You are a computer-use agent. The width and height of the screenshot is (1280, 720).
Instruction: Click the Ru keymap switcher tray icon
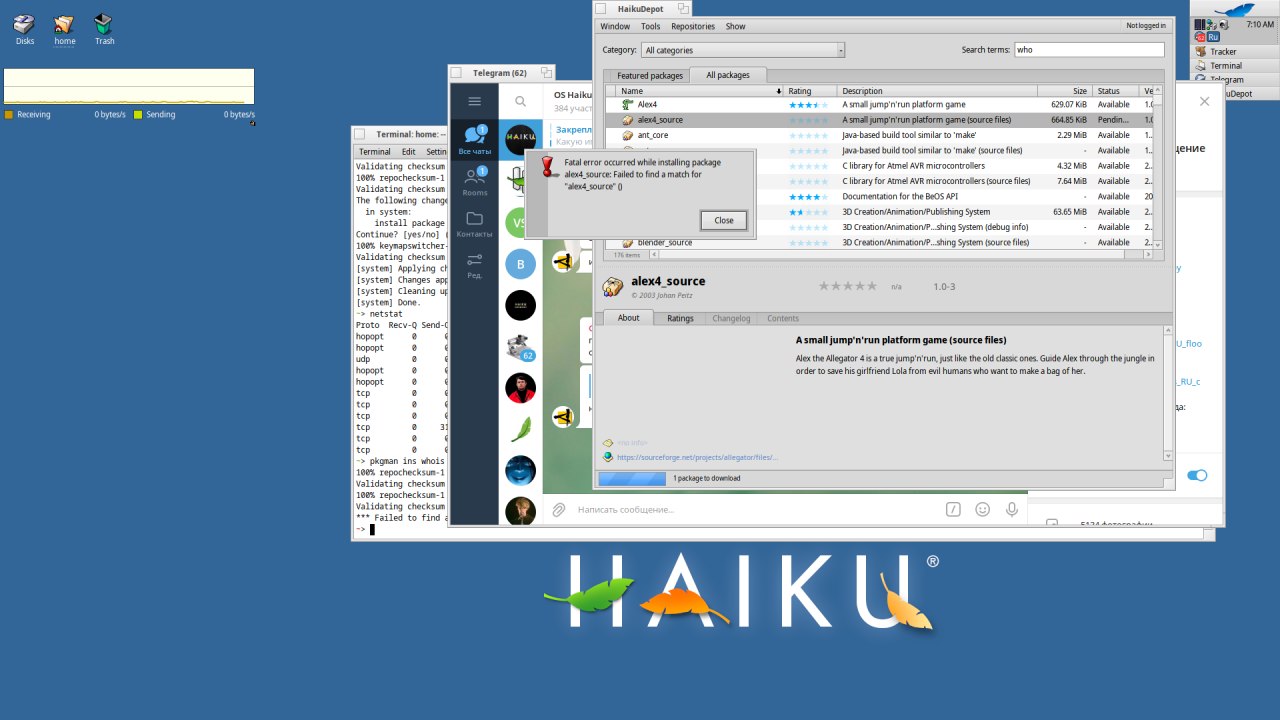tap(1213, 37)
